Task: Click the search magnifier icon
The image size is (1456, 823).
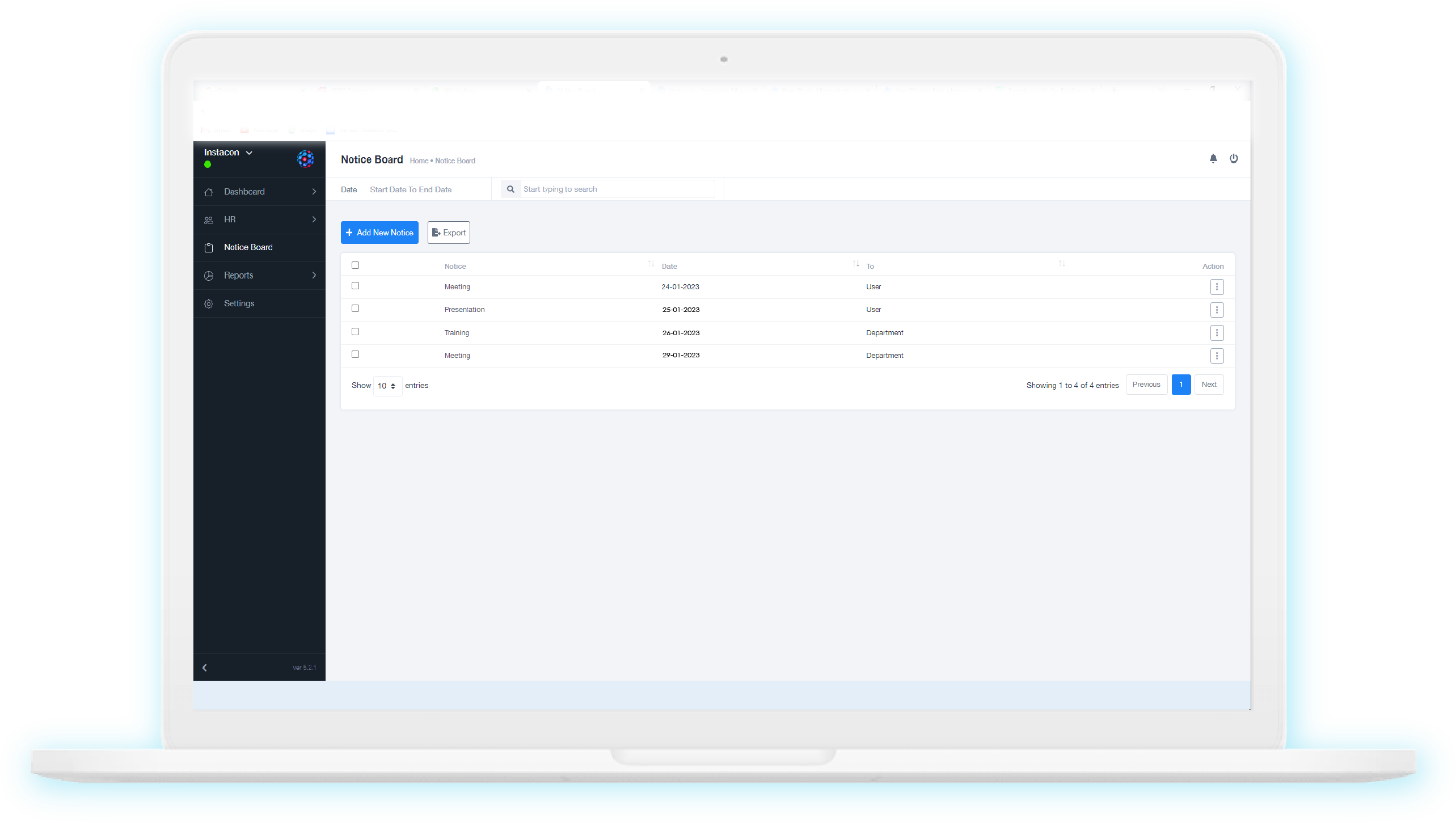Action: tap(510, 189)
